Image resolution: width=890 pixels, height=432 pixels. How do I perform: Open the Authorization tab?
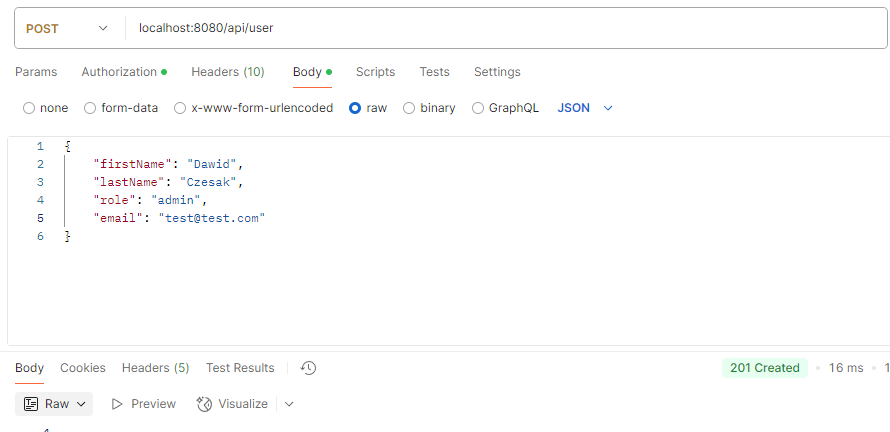point(124,72)
